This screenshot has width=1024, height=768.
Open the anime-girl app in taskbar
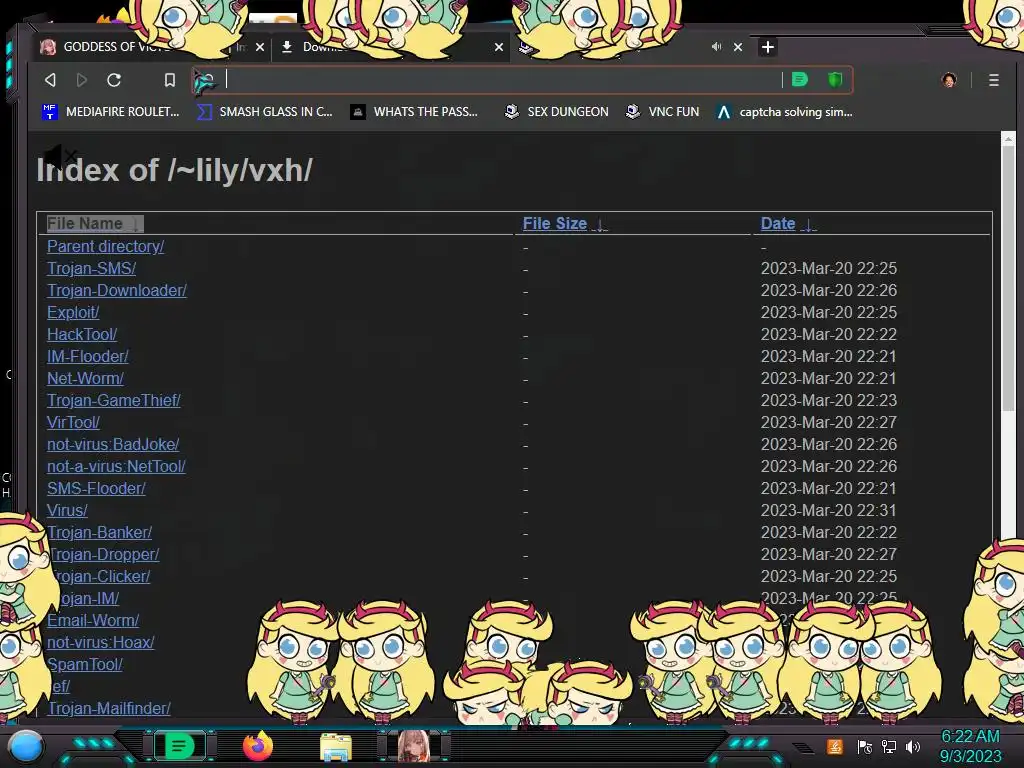414,746
